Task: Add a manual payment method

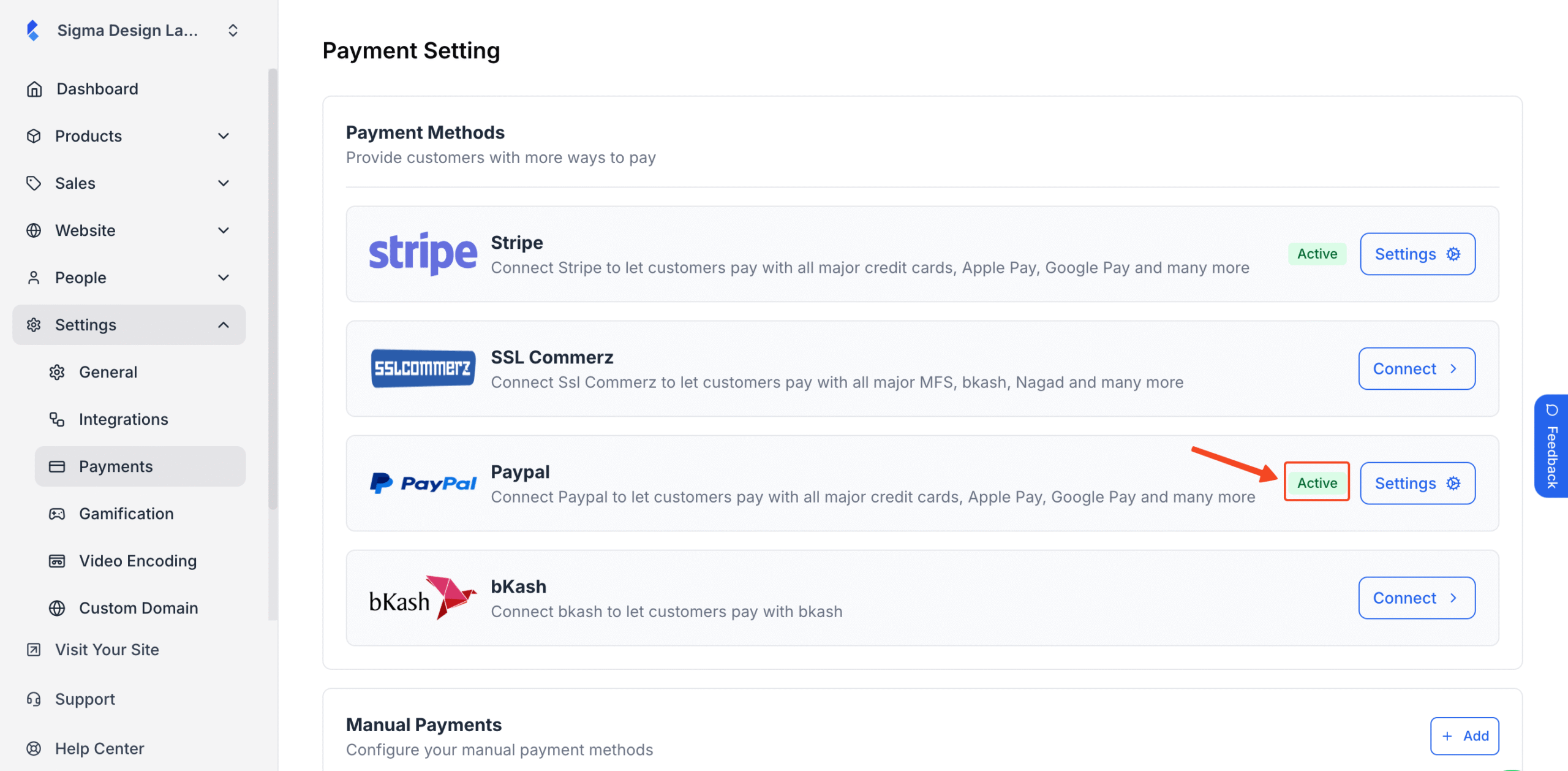Action: (x=1464, y=736)
